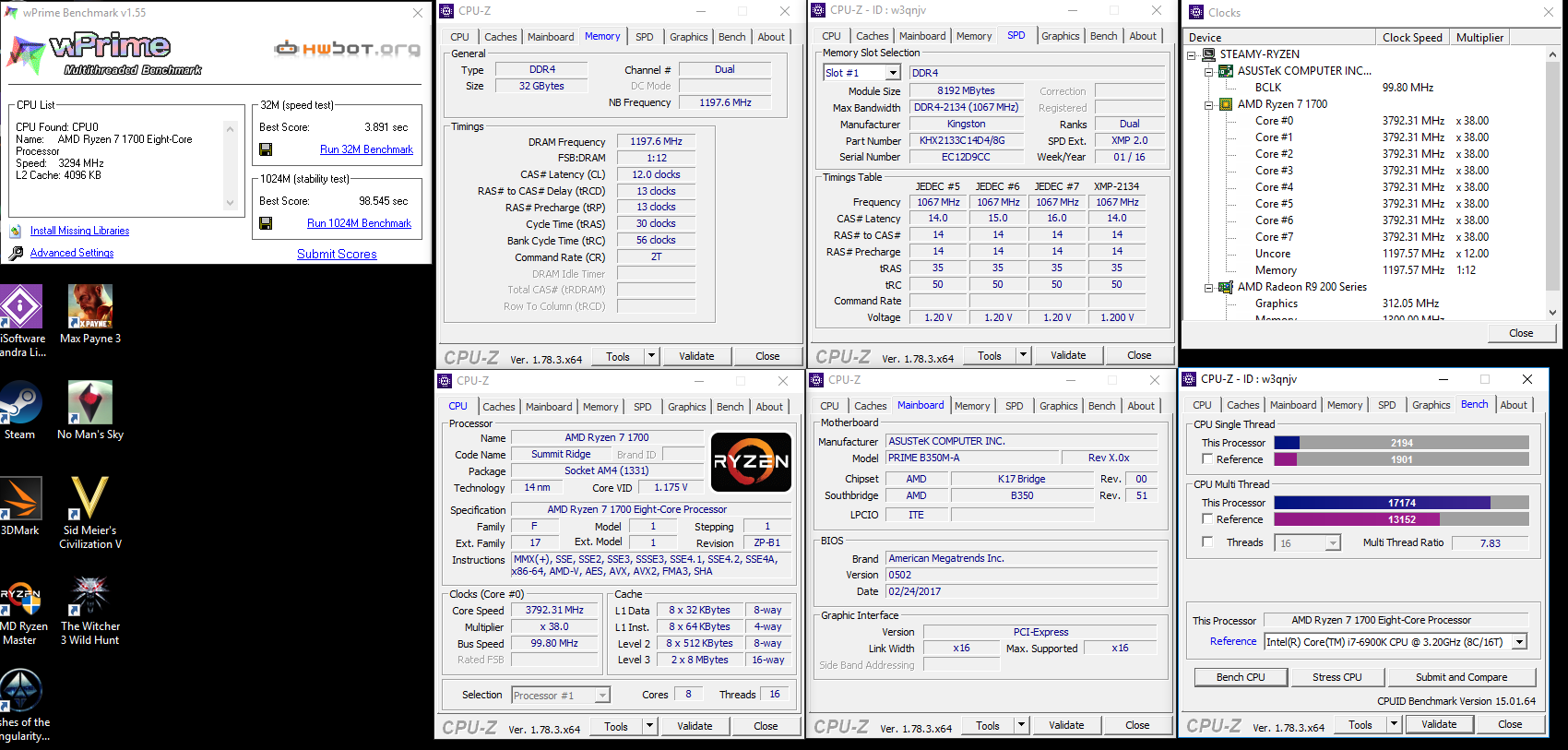Click the Bench CPU button
Screen dimensions: 1568x750
(x=1241, y=677)
